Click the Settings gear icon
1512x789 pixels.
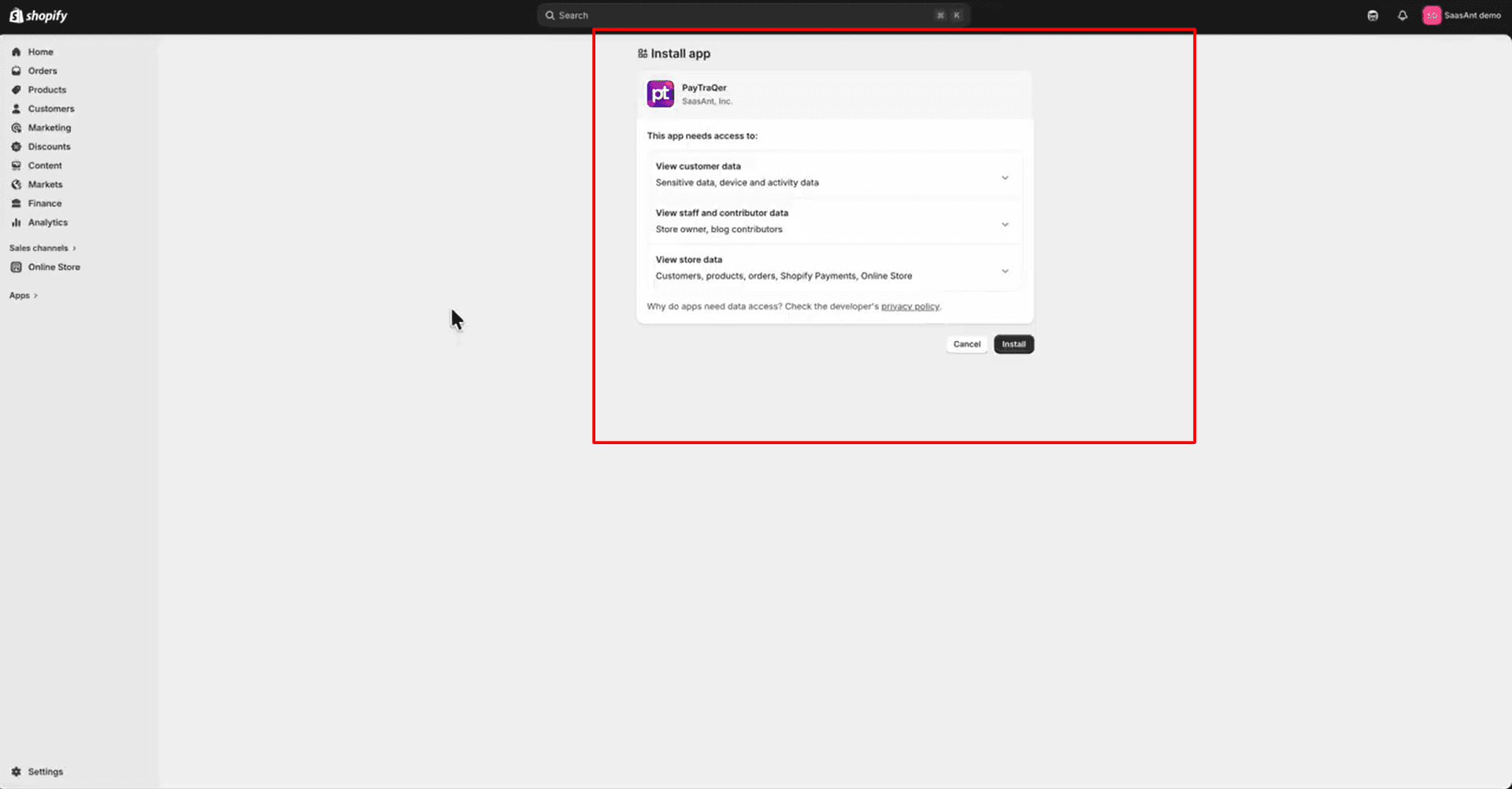[16, 772]
